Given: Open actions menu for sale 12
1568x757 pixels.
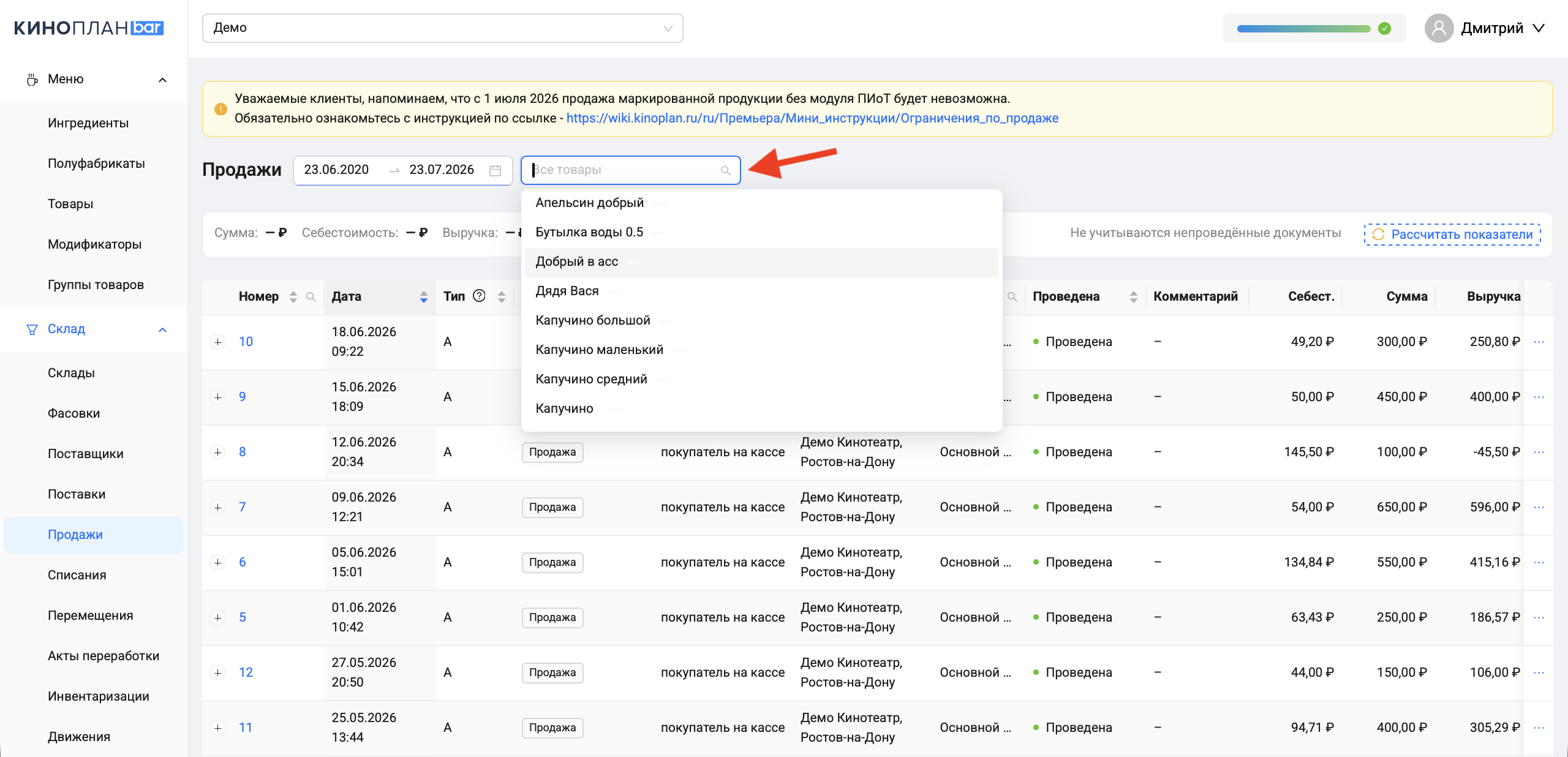Looking at the screenshot, I should tap(1539, 672).
